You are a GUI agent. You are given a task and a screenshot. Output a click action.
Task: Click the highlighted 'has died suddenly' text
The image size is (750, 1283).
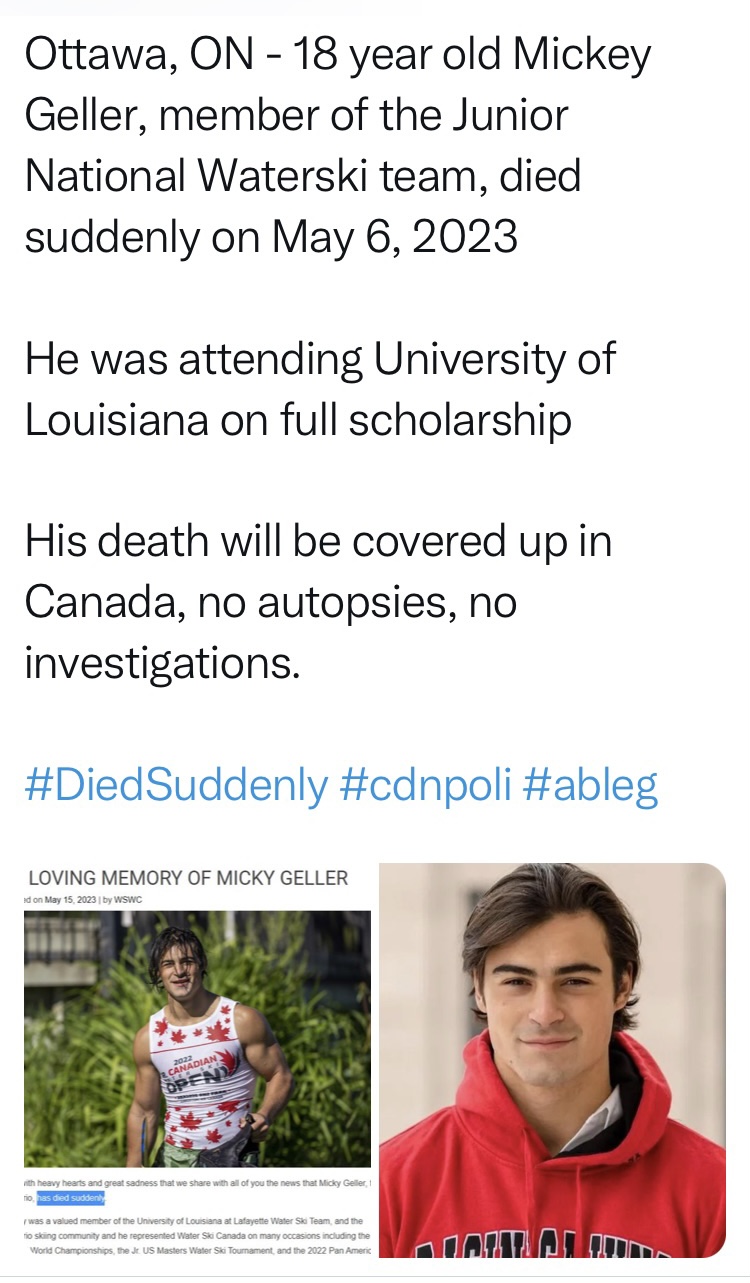(x=69, y=1197)
